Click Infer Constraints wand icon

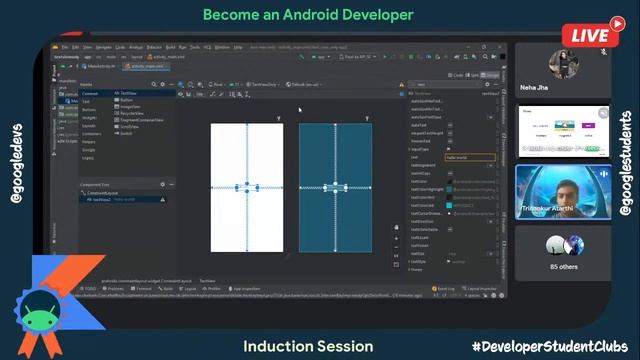tap(221, 94)
